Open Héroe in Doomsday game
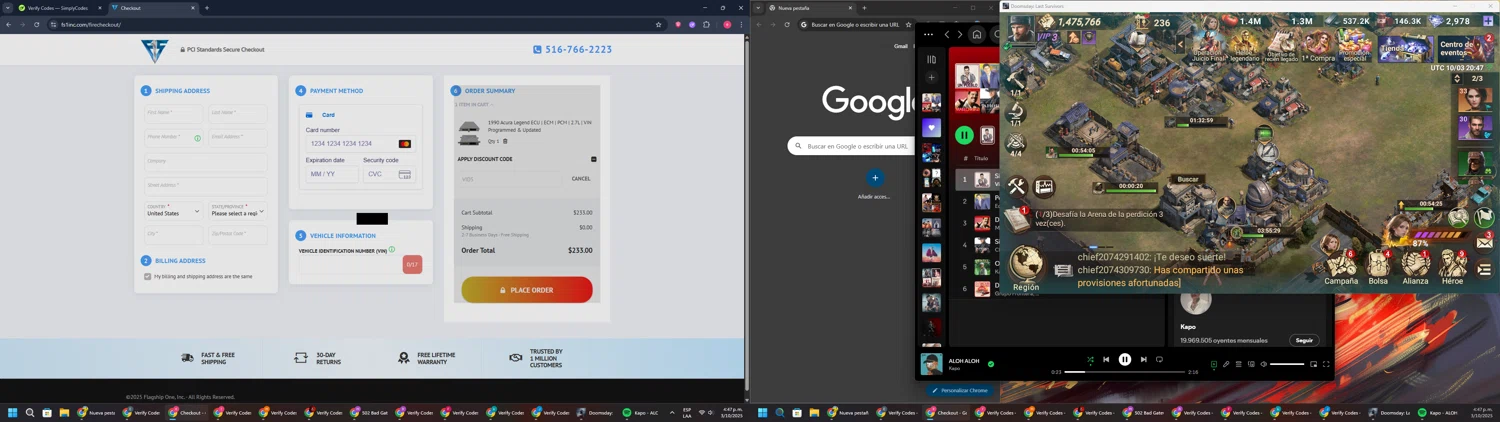 pyautogui.click(x=1452, y=268)
